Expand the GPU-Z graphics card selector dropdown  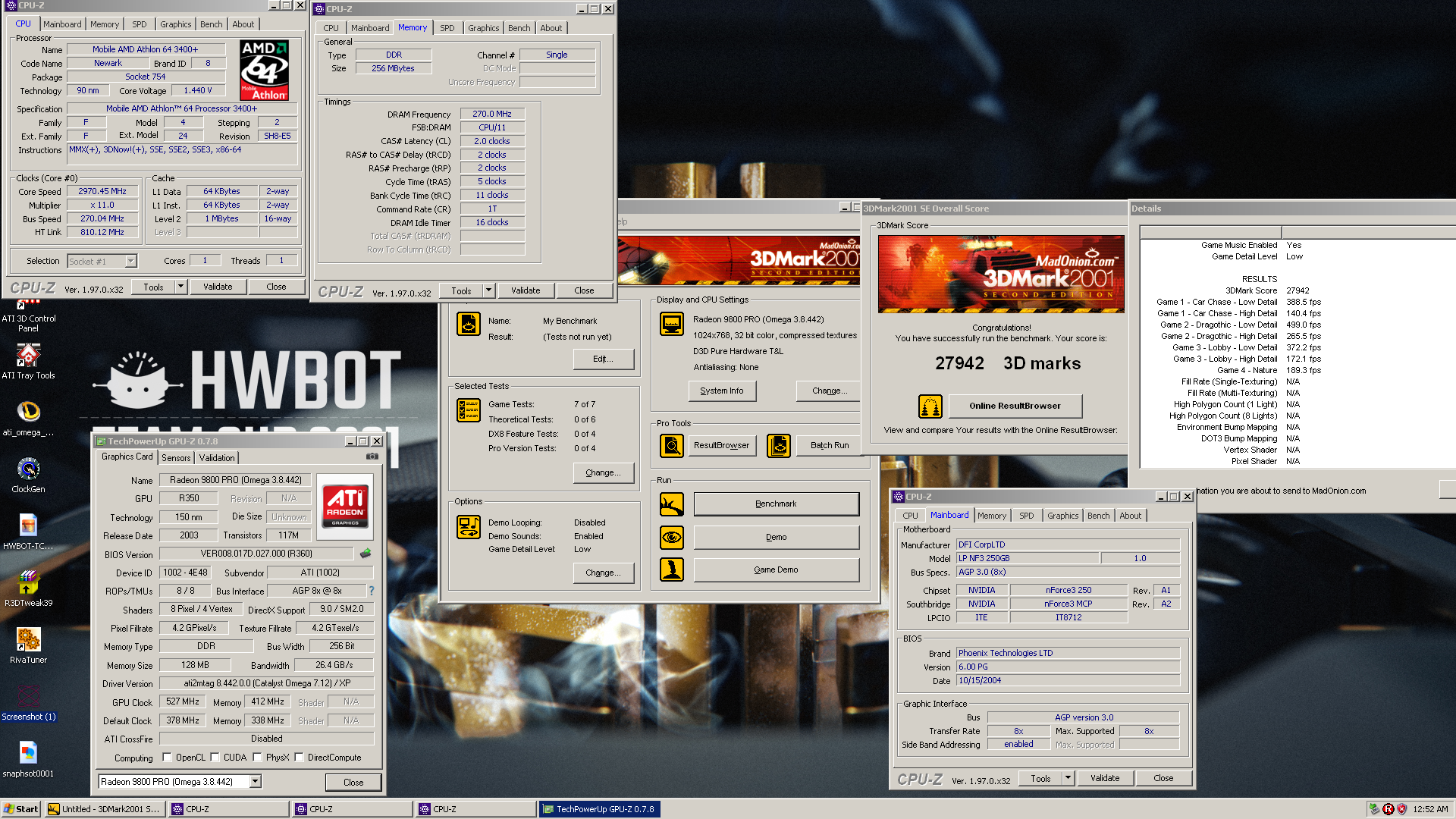click(255, 782)
